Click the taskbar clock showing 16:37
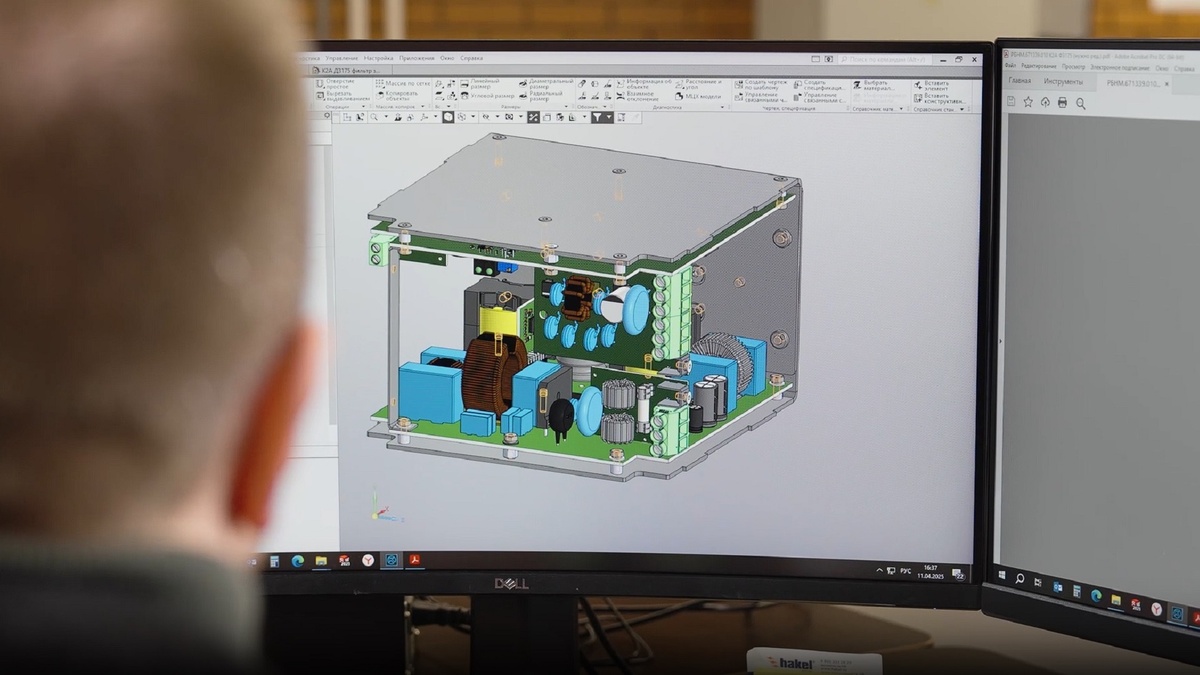The image size is (1200, 675). coord(930,572)
